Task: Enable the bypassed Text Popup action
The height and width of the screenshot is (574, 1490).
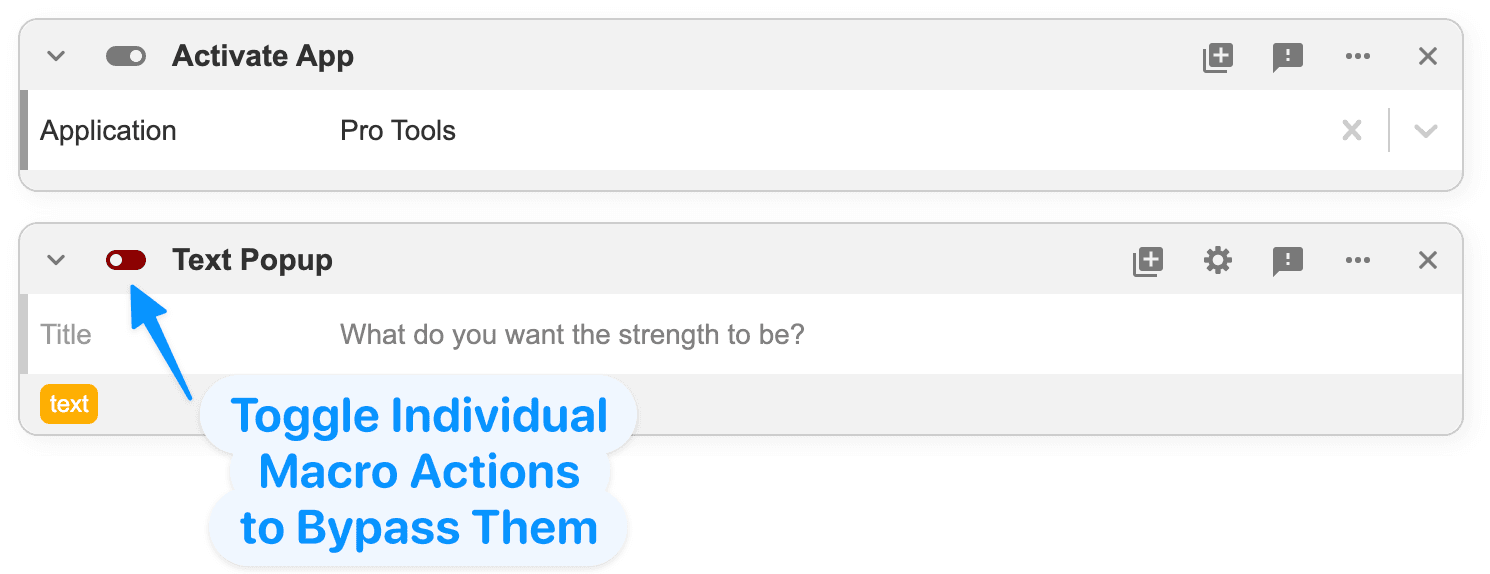Action: pos(126,261)
